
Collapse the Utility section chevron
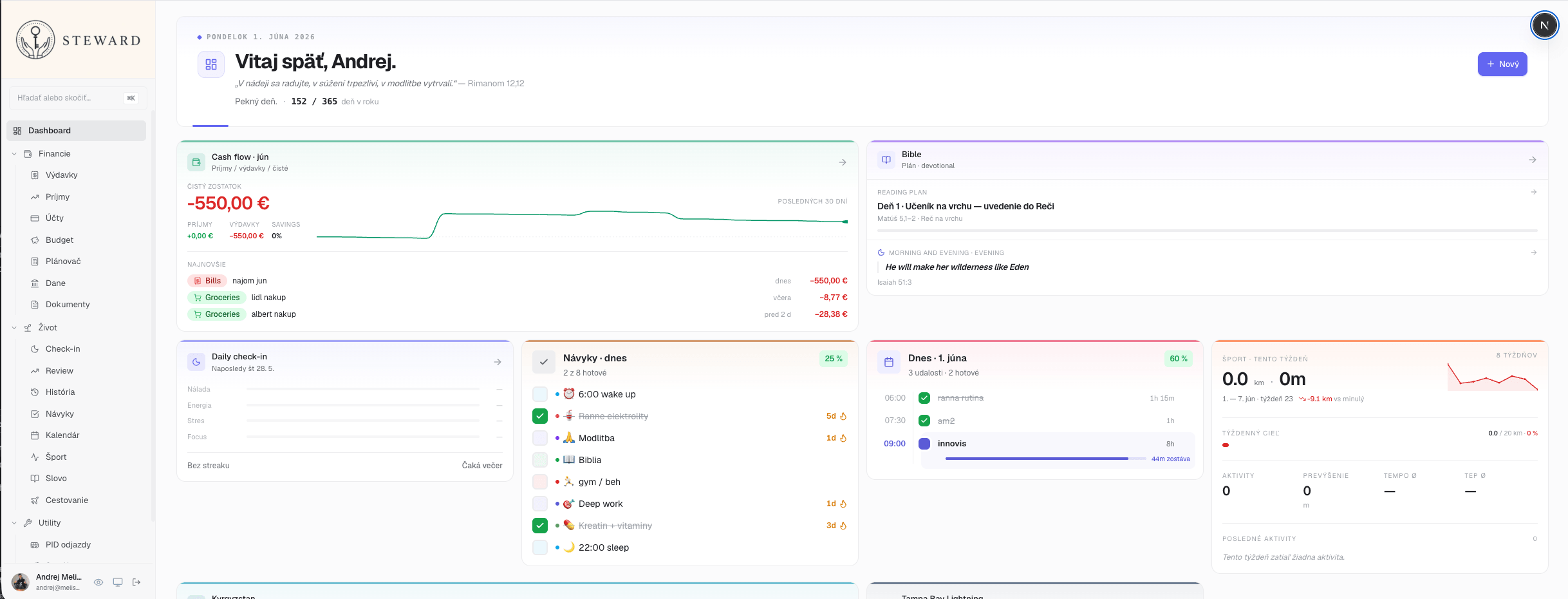click(14, 523)
